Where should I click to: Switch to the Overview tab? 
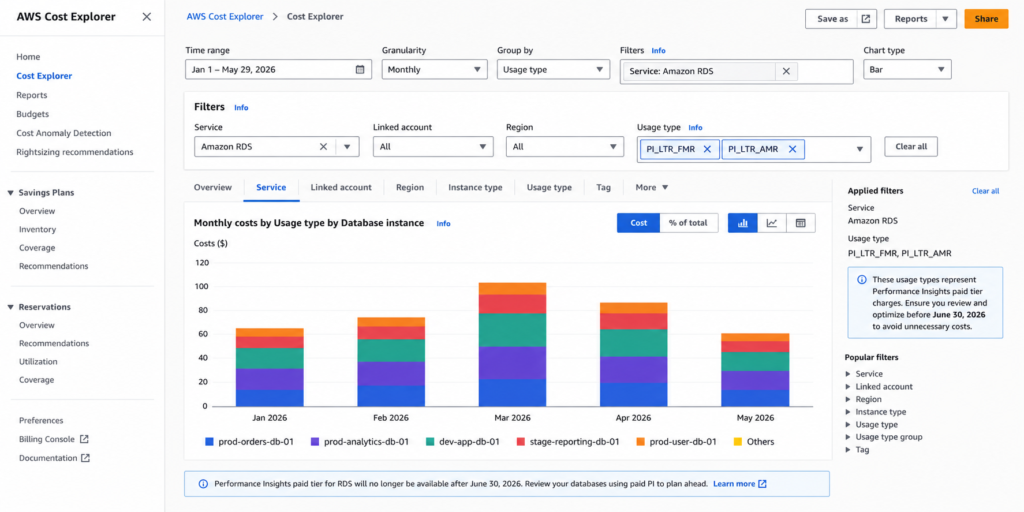[x=212, y=187]
